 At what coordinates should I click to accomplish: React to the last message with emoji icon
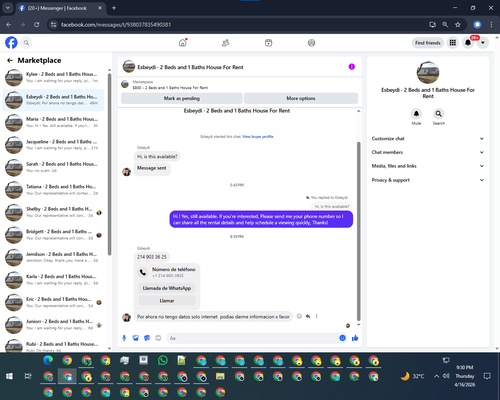click(x=299, y=316)
